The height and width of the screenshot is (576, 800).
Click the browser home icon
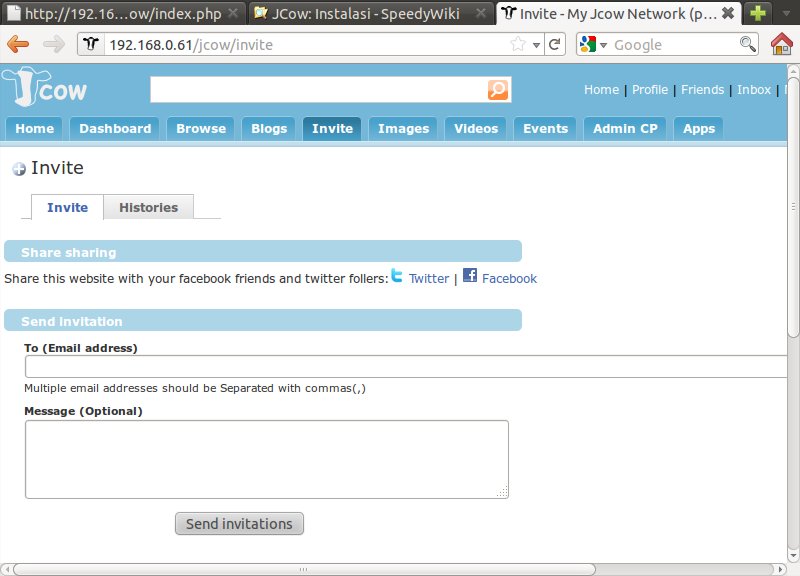(782, 45)
